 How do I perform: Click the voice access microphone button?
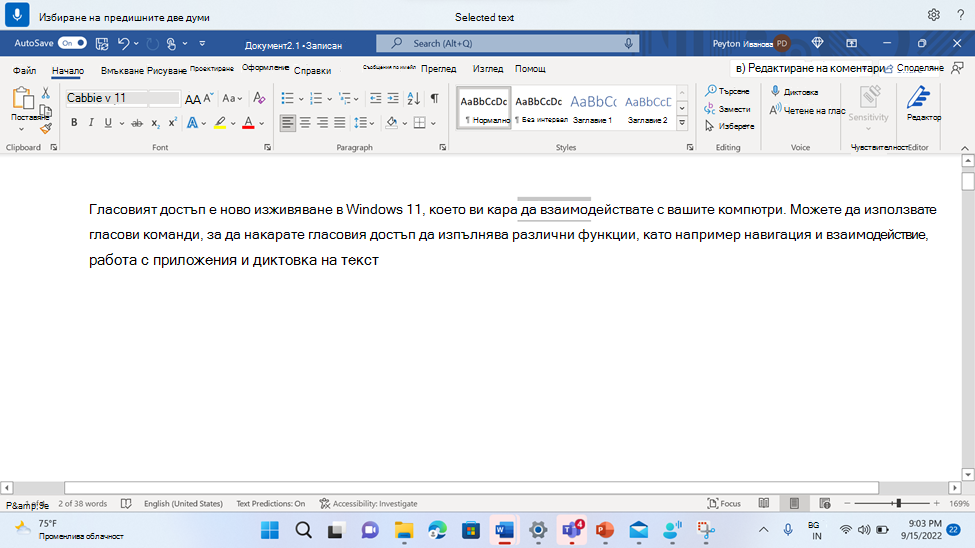point(17,15)
